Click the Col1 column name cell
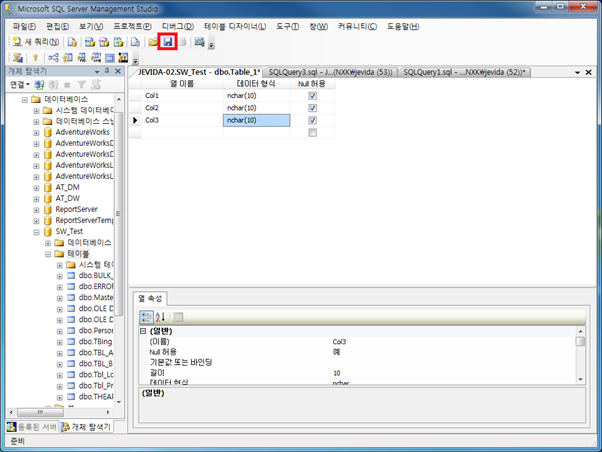 click(x=182, y=96)
